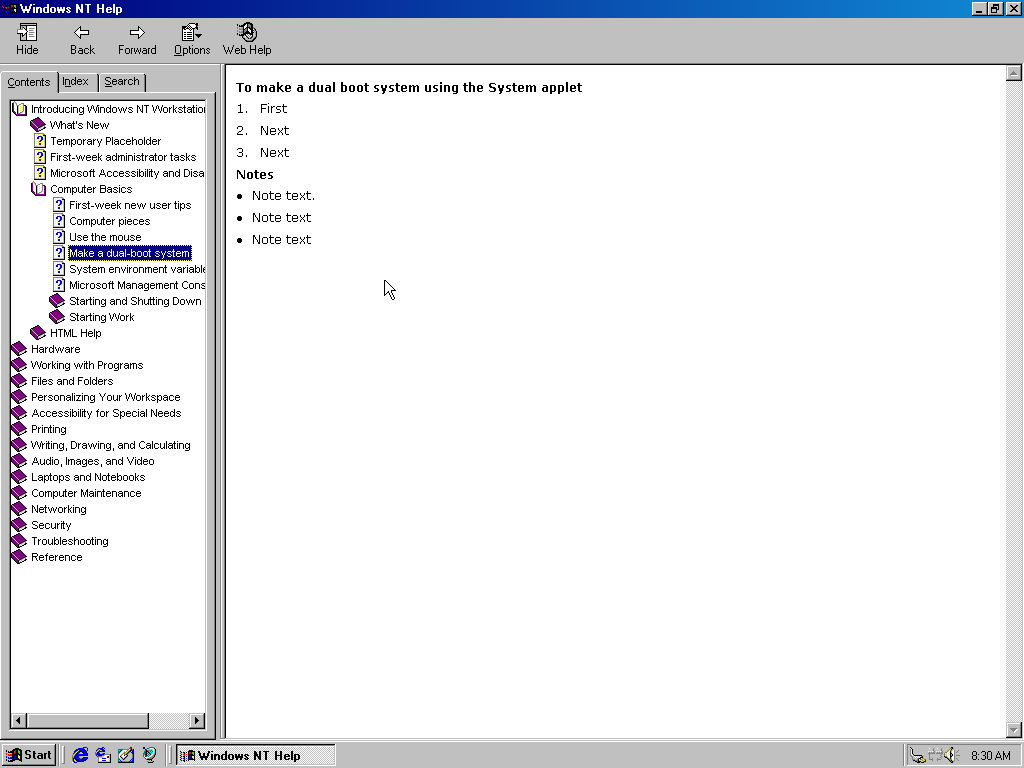Viewport: 1024px width, 768px height.
Task: Click the open book icon beside Introducing Windows NT Workstation
Action: 20,109
